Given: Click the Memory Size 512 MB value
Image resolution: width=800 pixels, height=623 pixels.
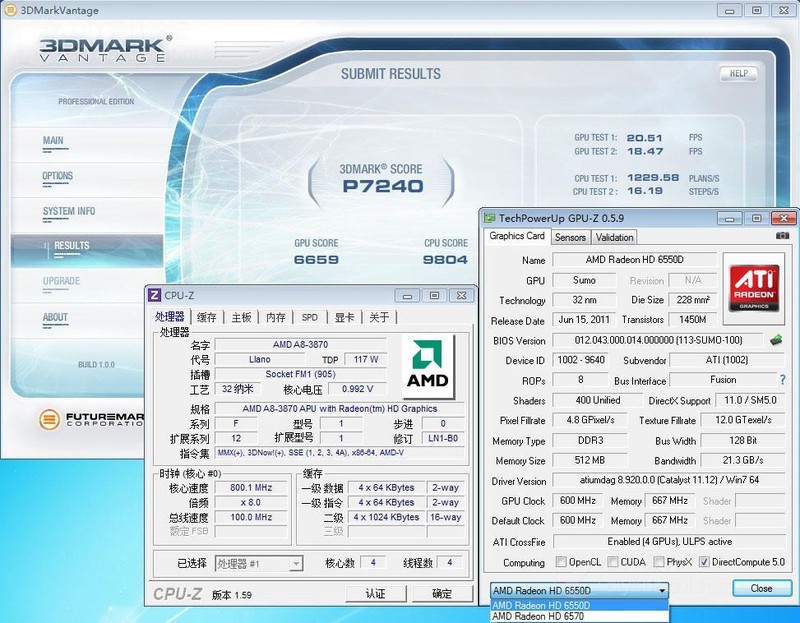Looking at the screenshot, I should (x=590, y=460).
